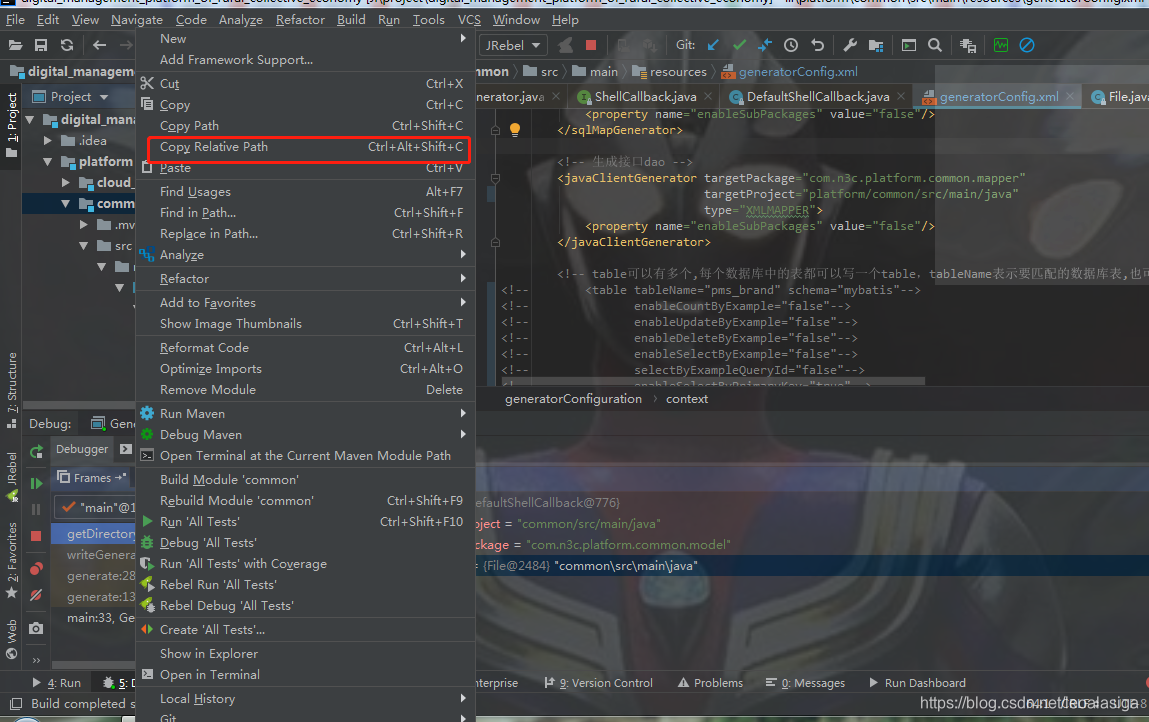1149x722 pixels.
Task: Select Show in Explorer menu entry
Action: coord(306,653)
